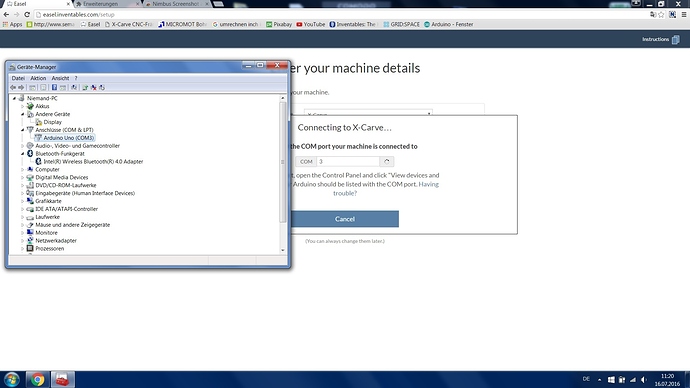Open the Pixabay bookmark
690x388 pixels.
coord(279,24)
